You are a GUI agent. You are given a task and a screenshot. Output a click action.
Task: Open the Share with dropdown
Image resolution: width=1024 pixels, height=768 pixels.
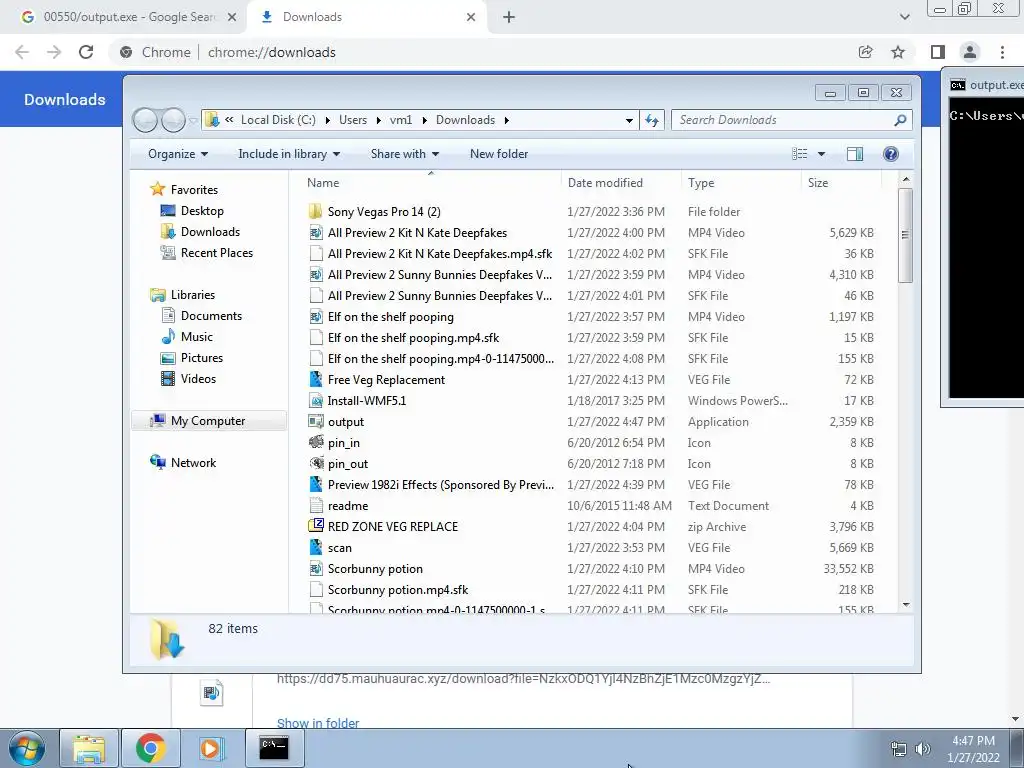pos(404,154)
